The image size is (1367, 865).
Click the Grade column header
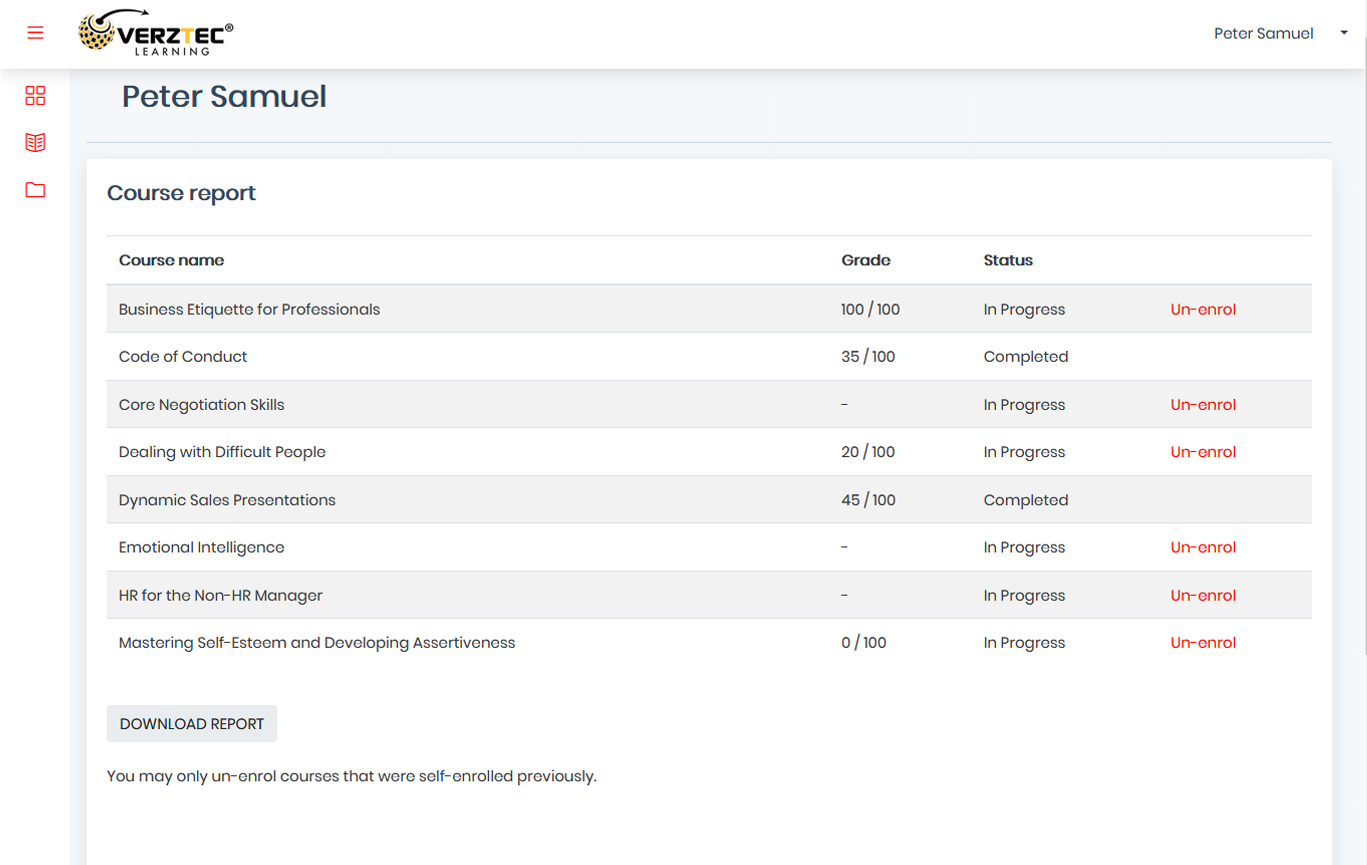tap(865, 260)
